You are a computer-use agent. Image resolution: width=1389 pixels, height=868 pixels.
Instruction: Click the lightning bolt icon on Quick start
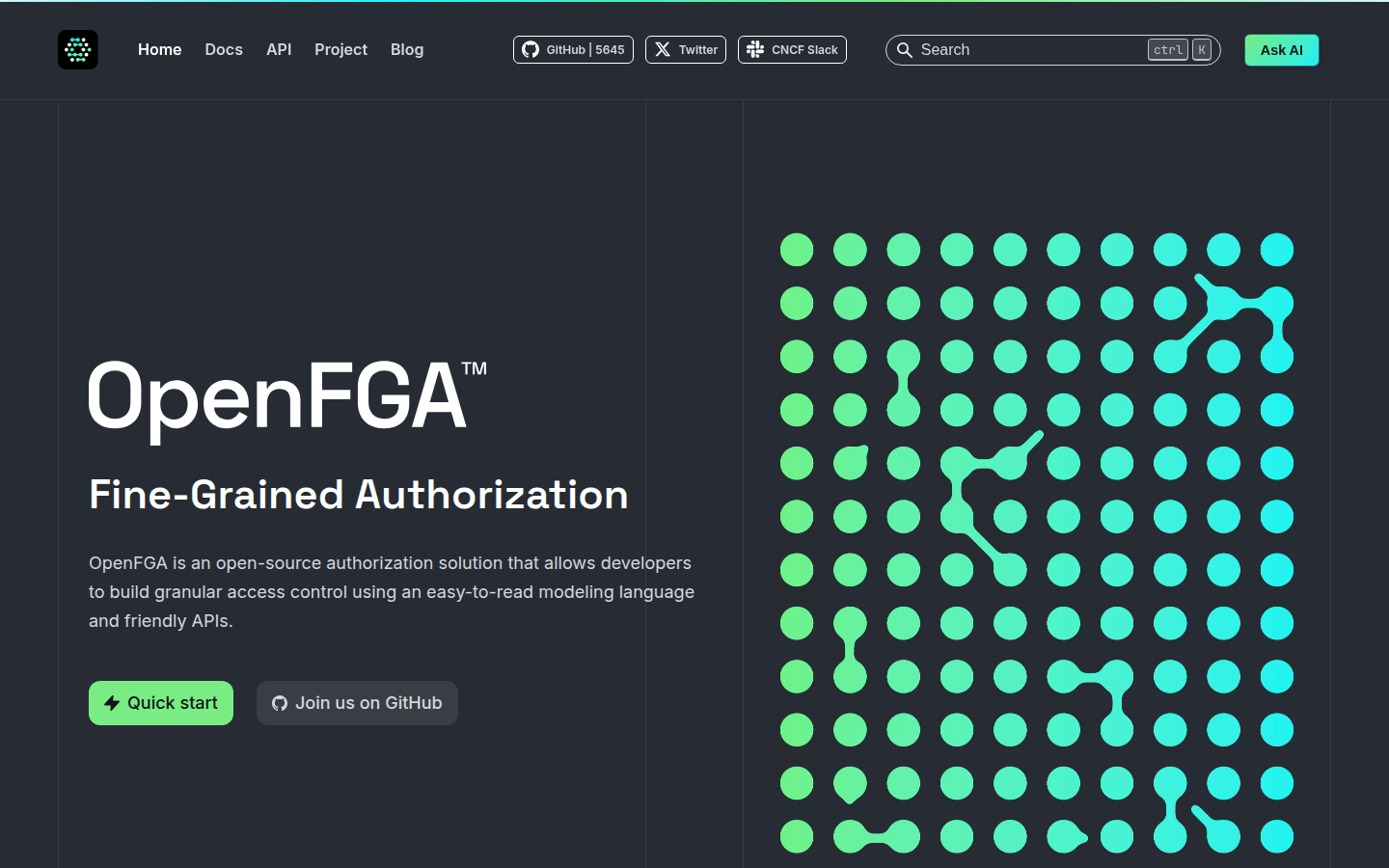tap(112, 703)
